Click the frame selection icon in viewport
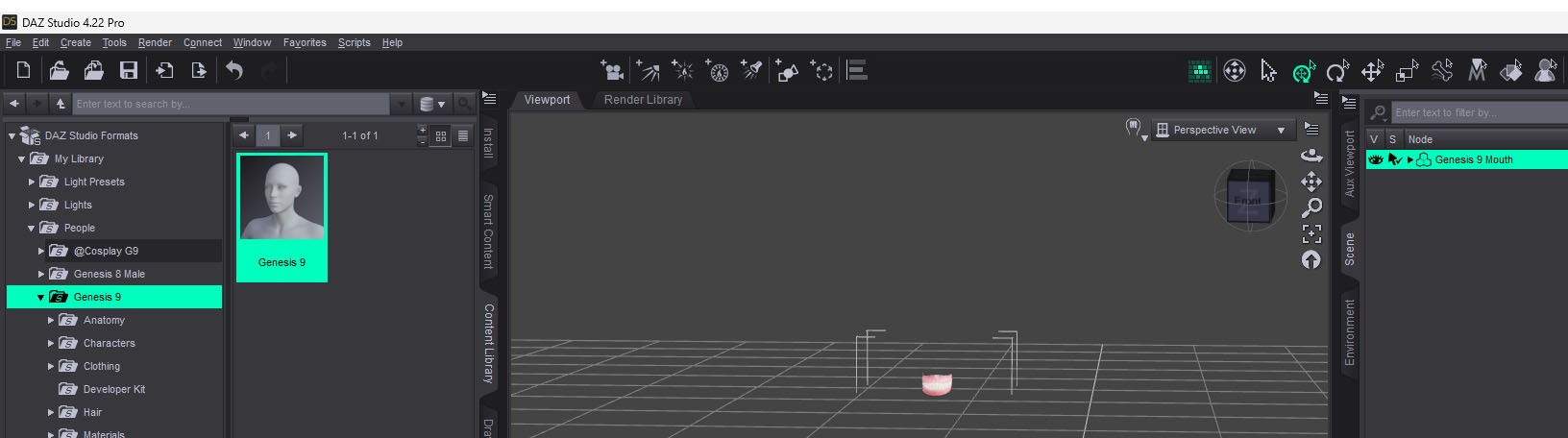1568x438 pixels. pyautogui.click(x=1311, y=233)
